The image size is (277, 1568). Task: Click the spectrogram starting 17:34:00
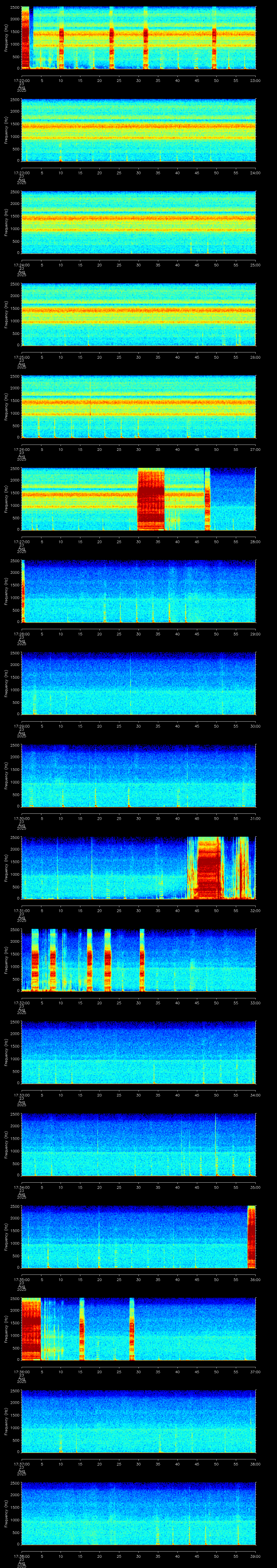(x=138, y=1144)
